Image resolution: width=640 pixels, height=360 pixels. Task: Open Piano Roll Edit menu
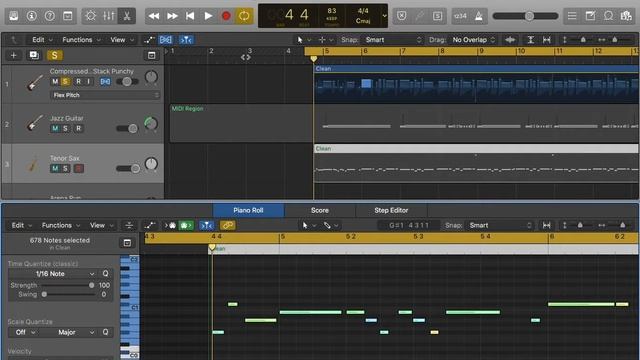pyautogui.click(x=22, y=225)
